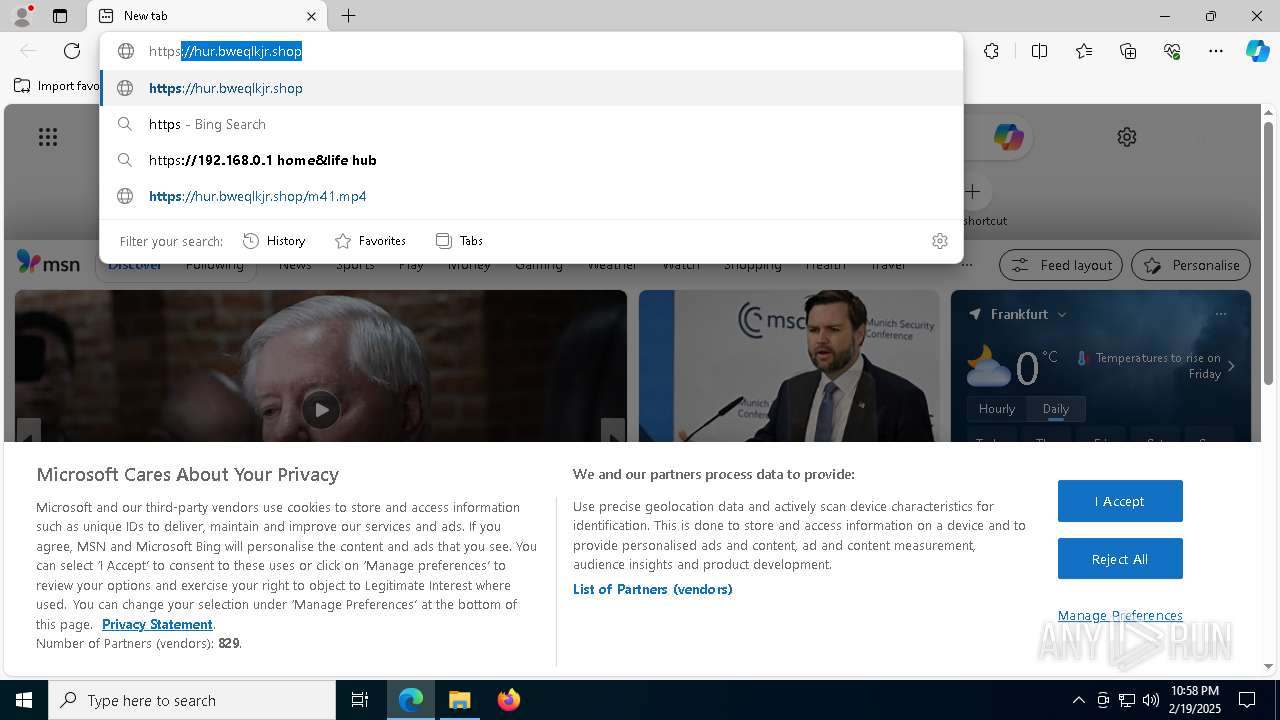Open List of Partners (vendors) link
1280x720 pixels.
(x=653, y=589)
